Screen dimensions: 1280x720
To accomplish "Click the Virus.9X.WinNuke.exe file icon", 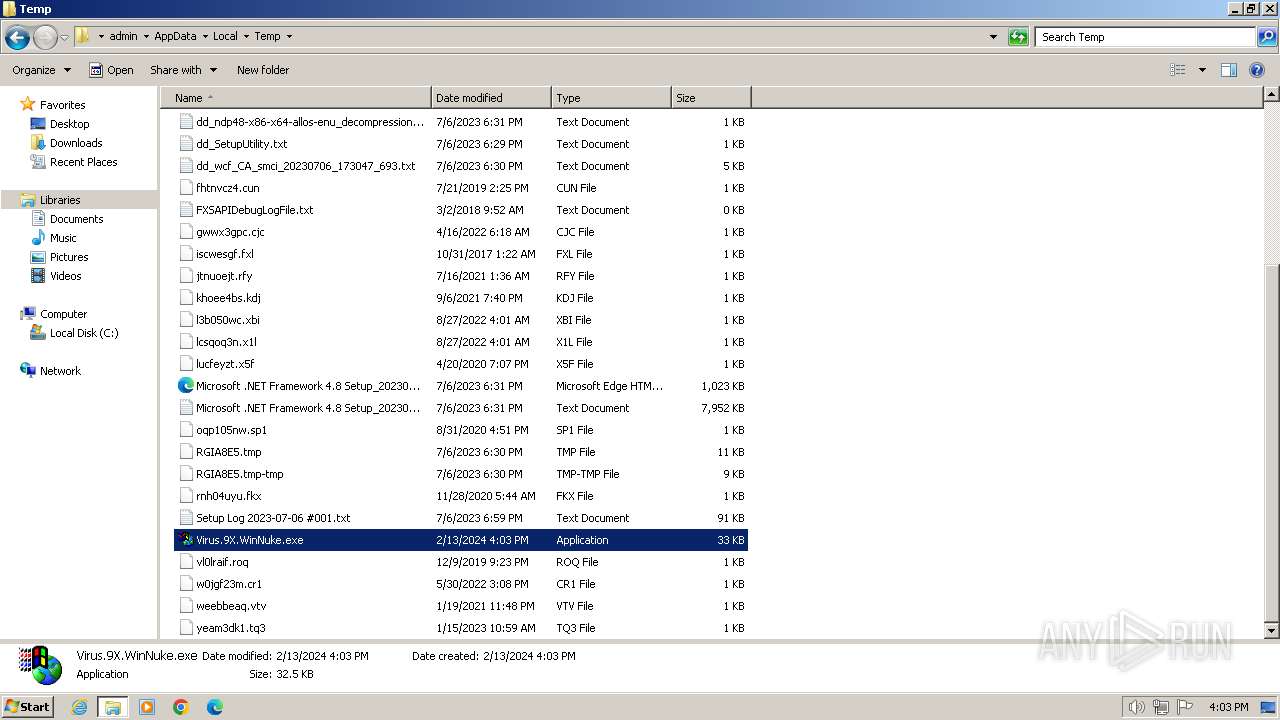I will tap(185, 540).
